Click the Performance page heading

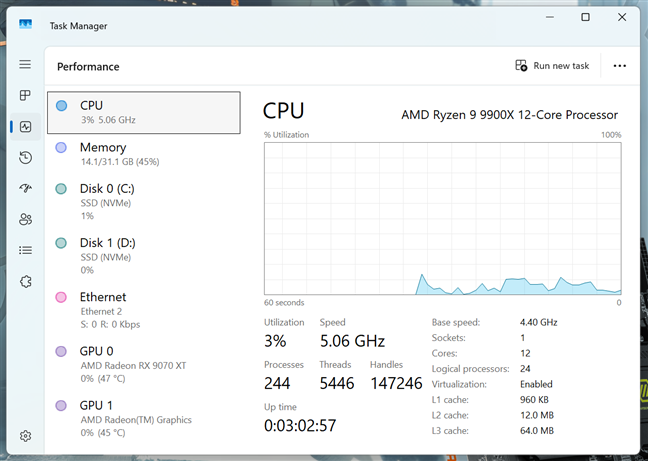[x=88, y=67]
